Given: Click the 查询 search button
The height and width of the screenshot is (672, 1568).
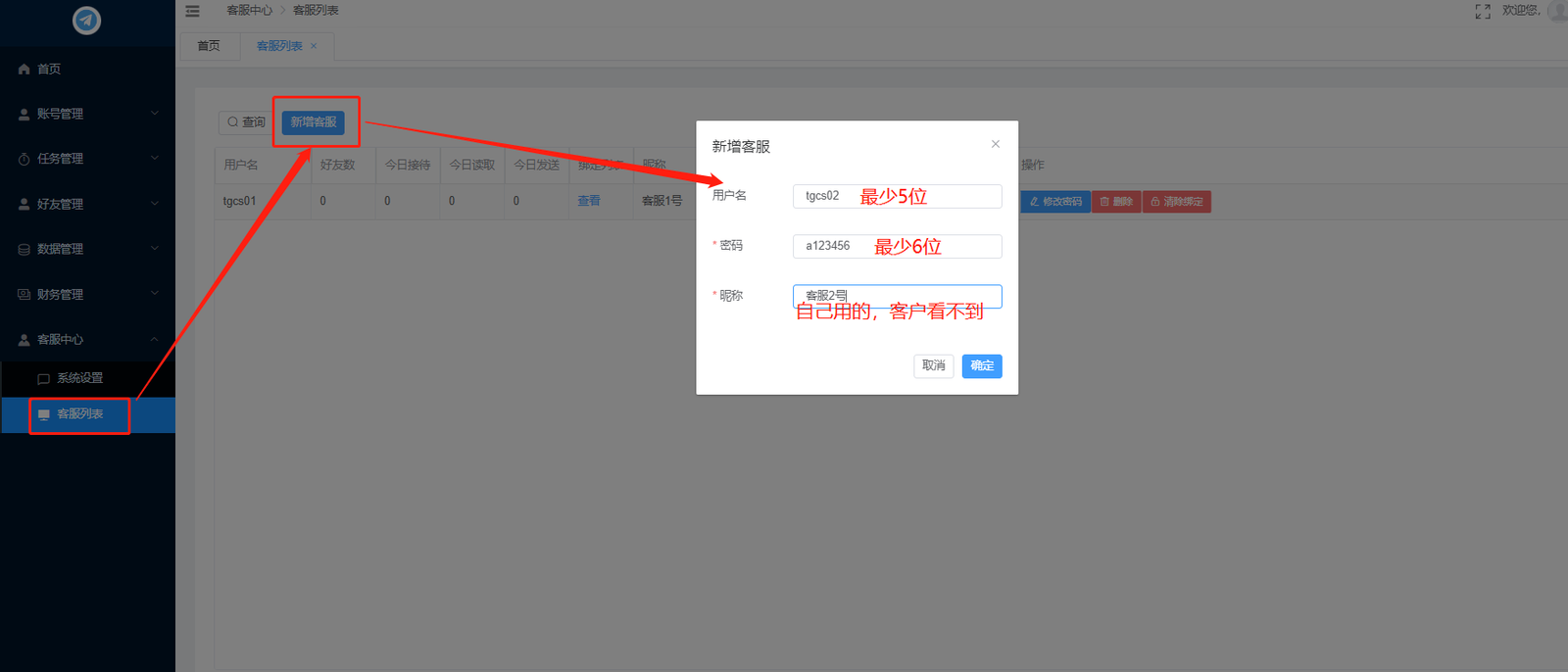Looking at the screenshot, I should [247, 122].
